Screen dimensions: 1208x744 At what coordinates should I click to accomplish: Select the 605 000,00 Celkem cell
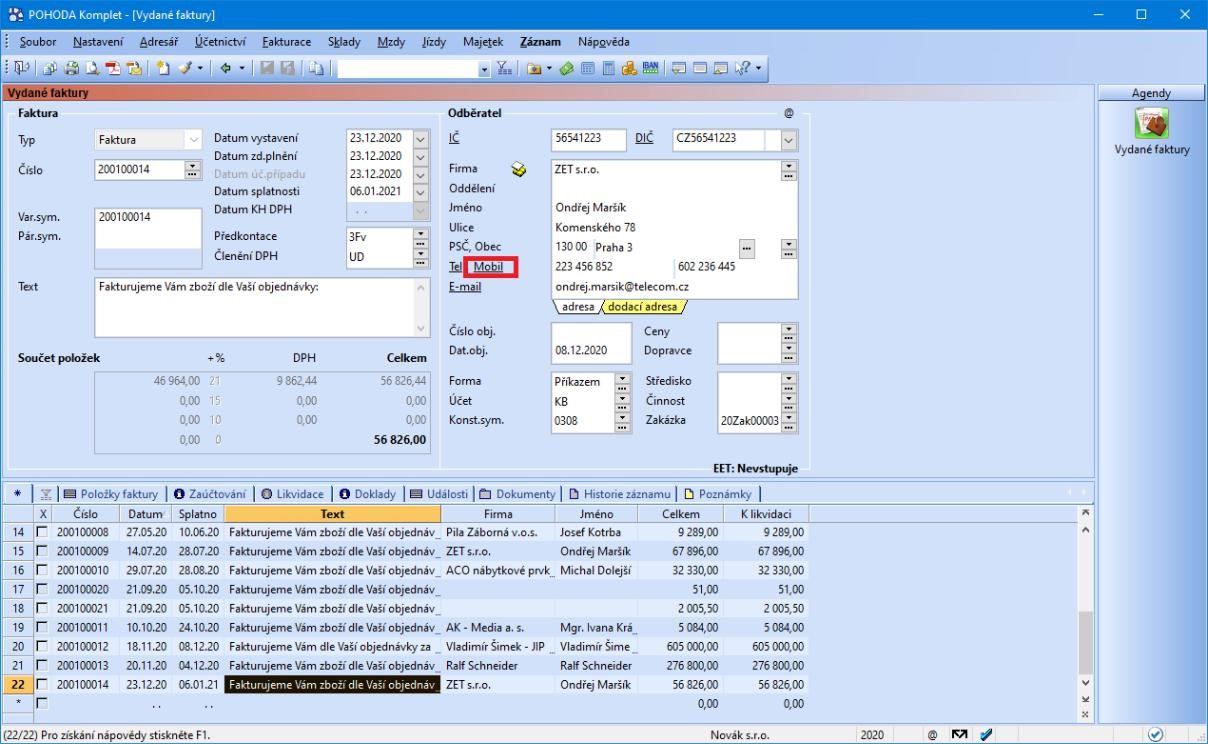click(x=682, y=648)
